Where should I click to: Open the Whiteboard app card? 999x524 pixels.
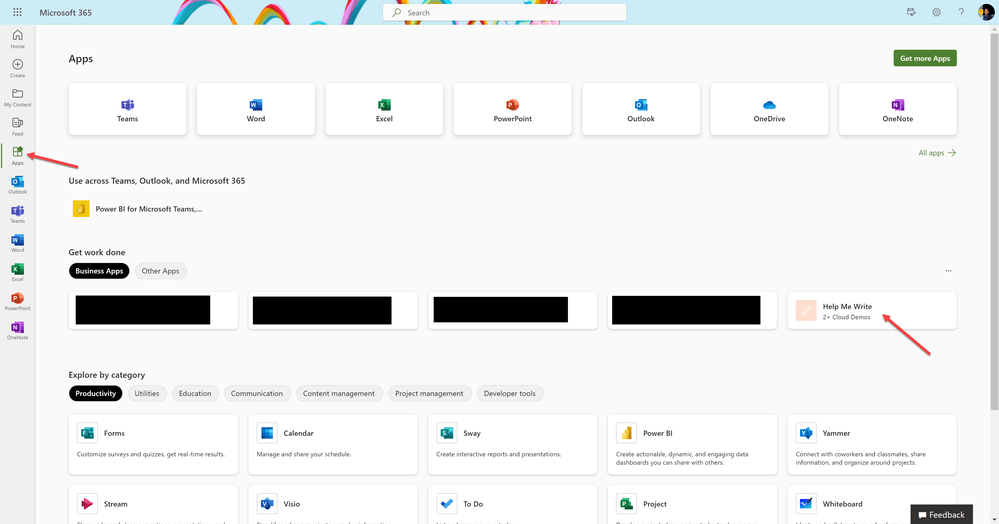click(x=872, y=504)
